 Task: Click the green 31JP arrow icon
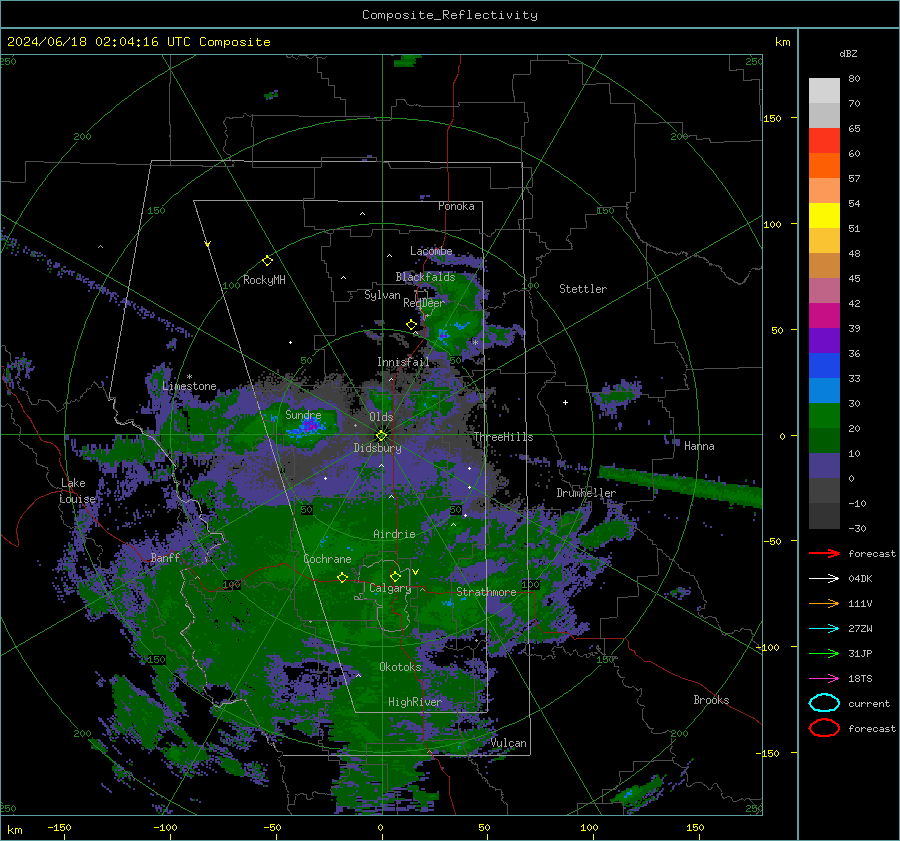tap(824, 653)
